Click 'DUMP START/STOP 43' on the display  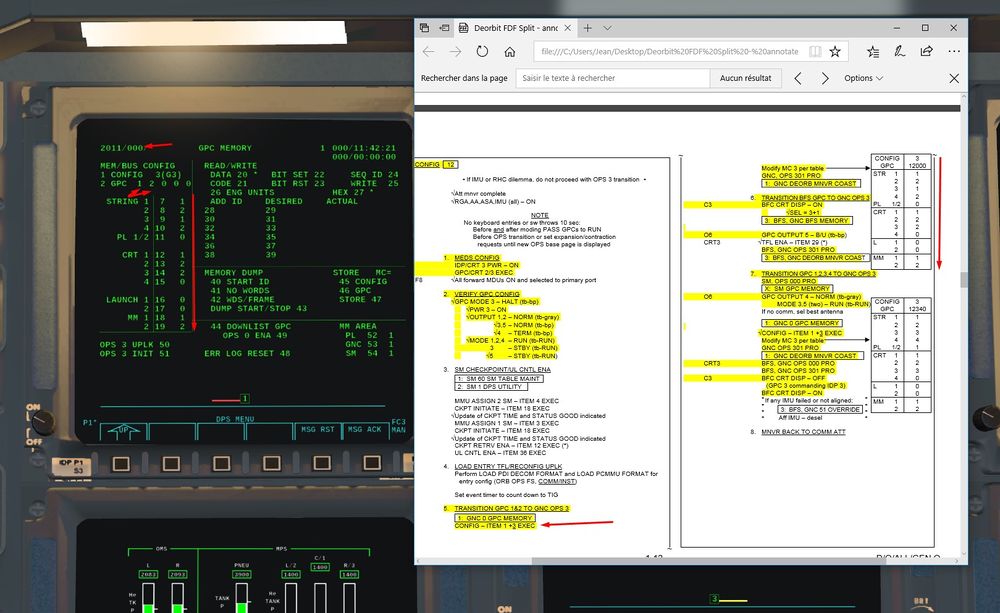point(258,309)
